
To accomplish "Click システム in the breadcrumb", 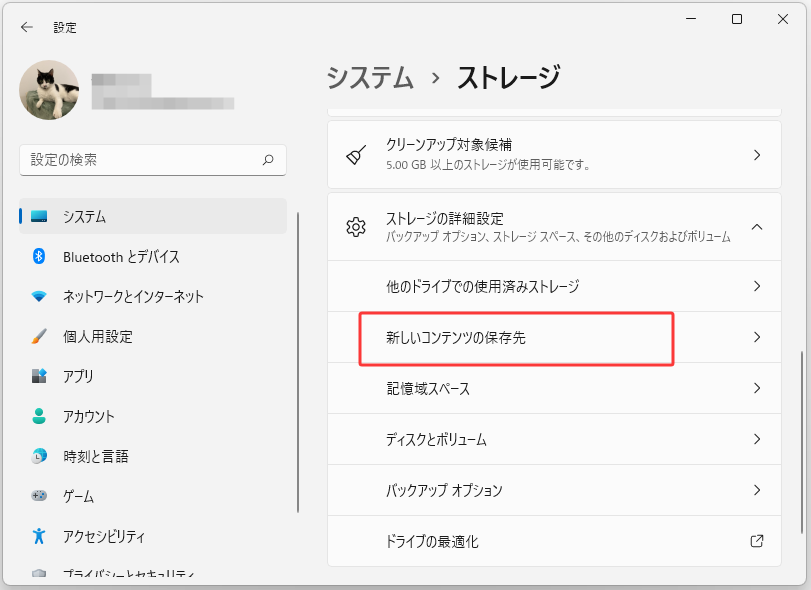I will point(369,78).
